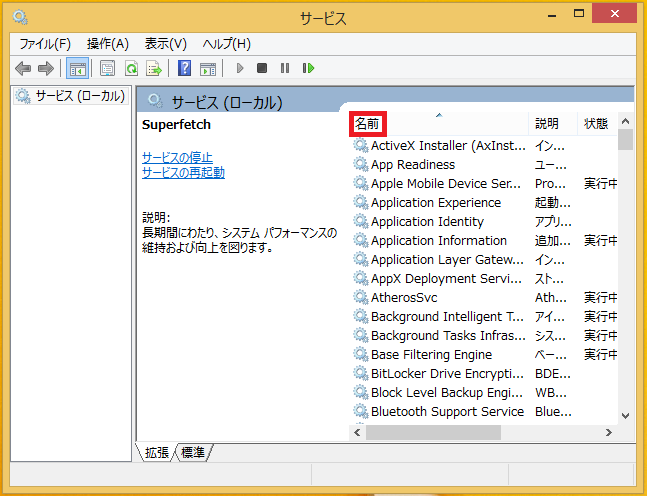
Task: Click the horizontal scrollbar left arrow
Action: 357,432
